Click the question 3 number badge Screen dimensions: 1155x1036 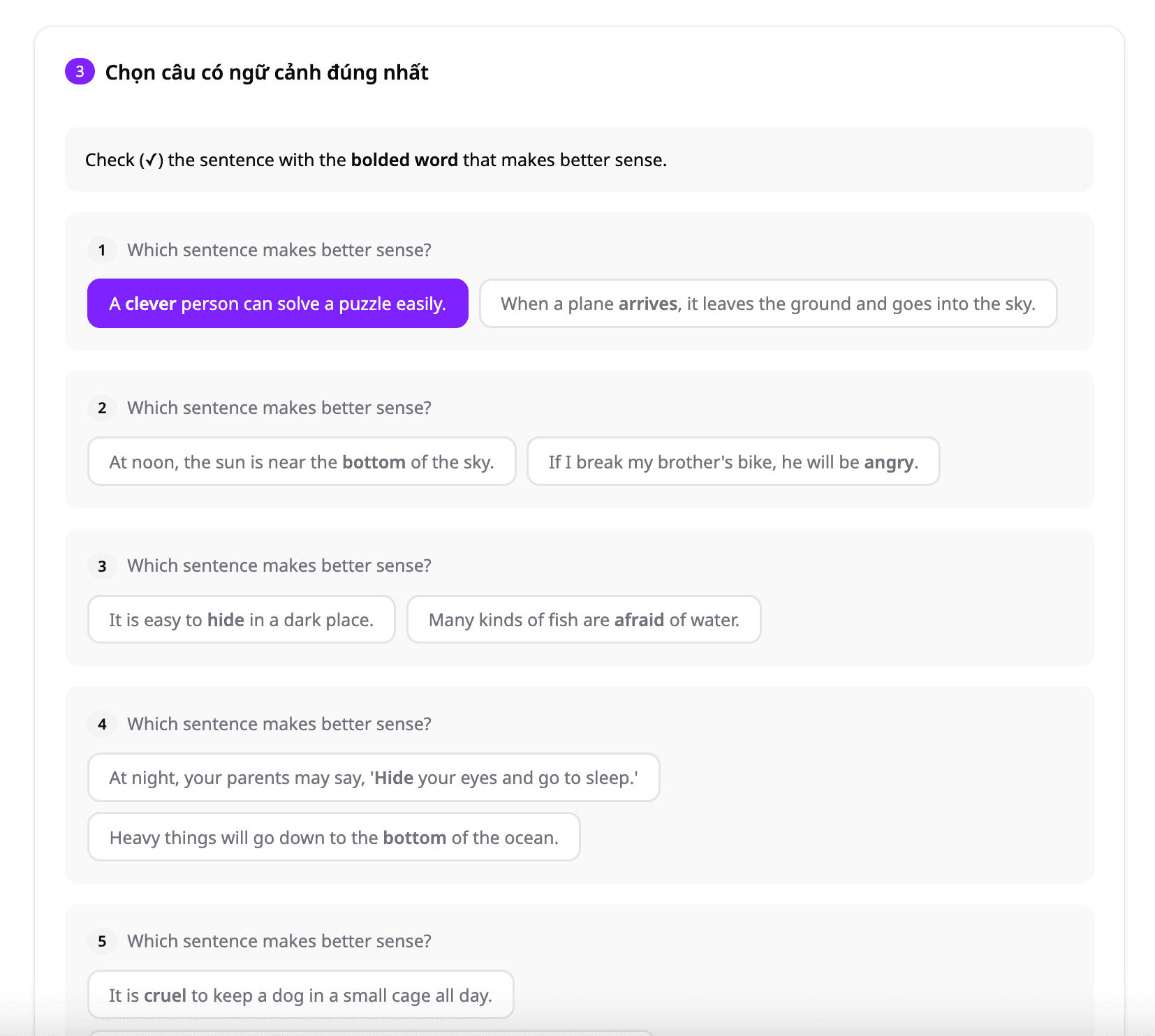(x=102, y=565)
